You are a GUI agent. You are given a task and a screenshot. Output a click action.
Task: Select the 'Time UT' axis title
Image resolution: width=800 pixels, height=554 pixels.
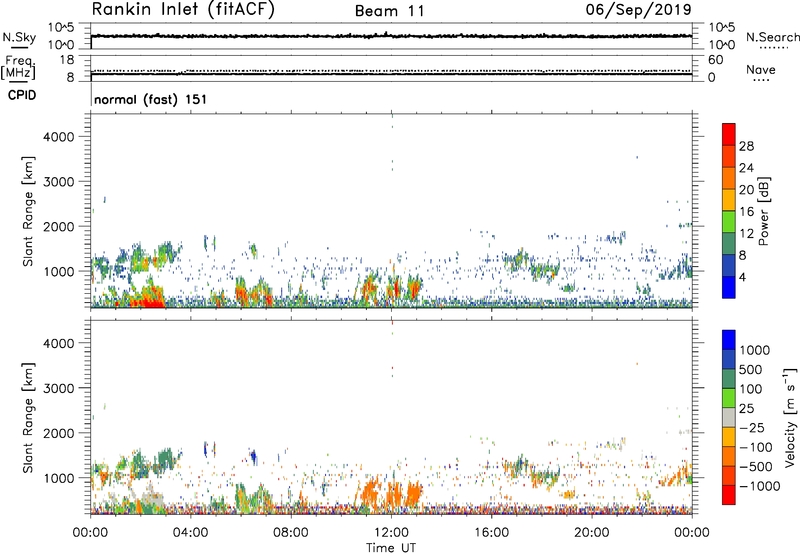click(391, 548)
